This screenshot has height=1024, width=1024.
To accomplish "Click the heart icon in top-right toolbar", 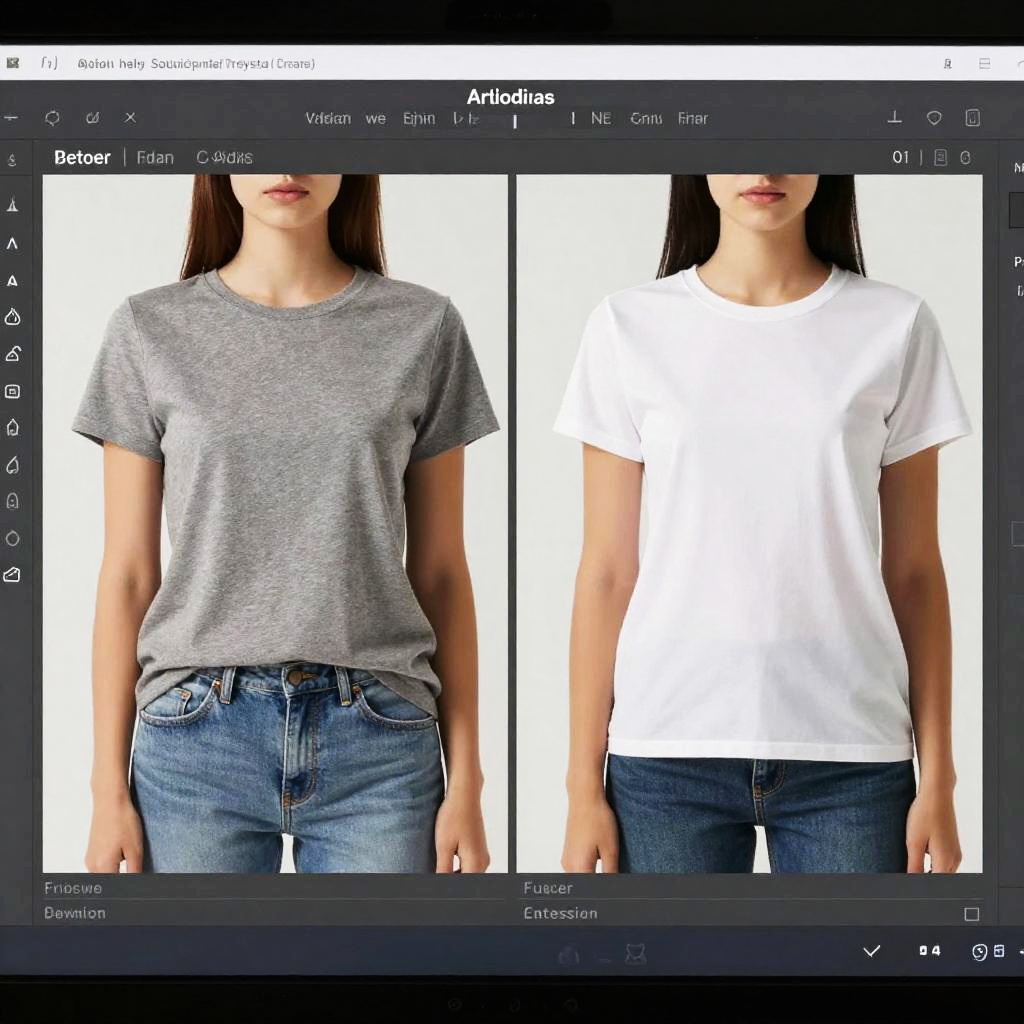I will click(x=934, y=118).
